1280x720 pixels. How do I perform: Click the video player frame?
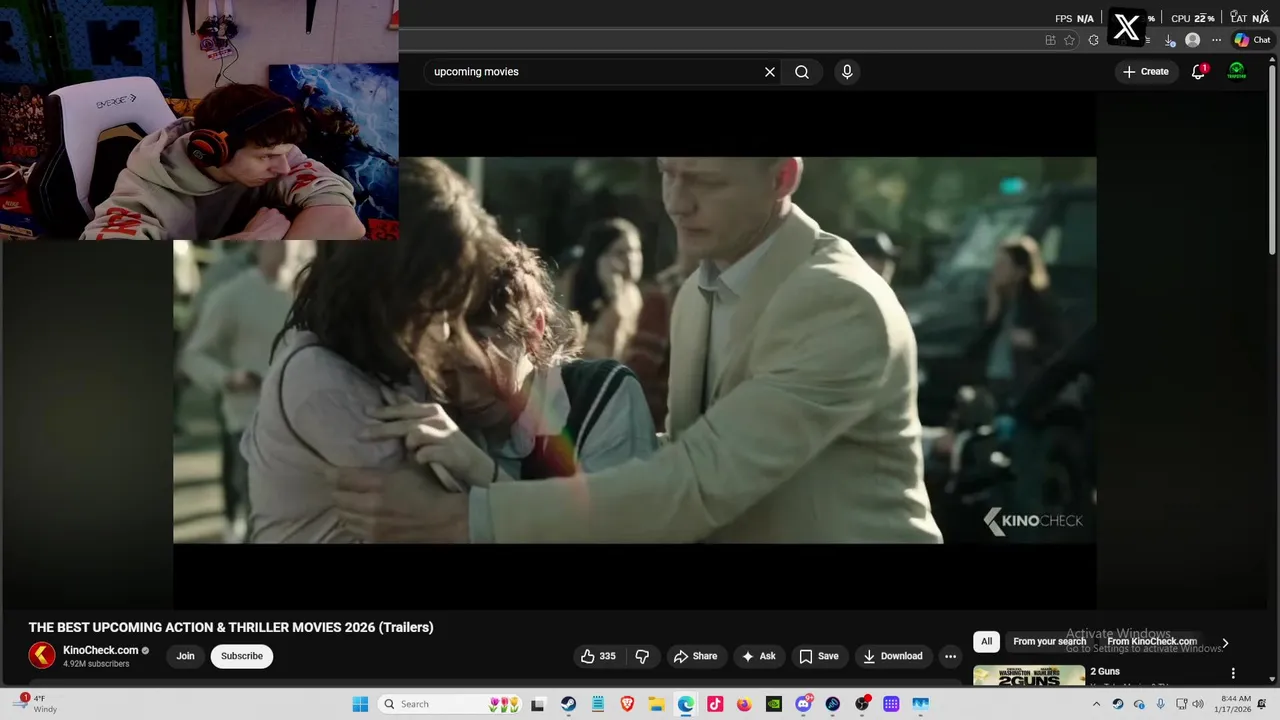tap(634, 350)
